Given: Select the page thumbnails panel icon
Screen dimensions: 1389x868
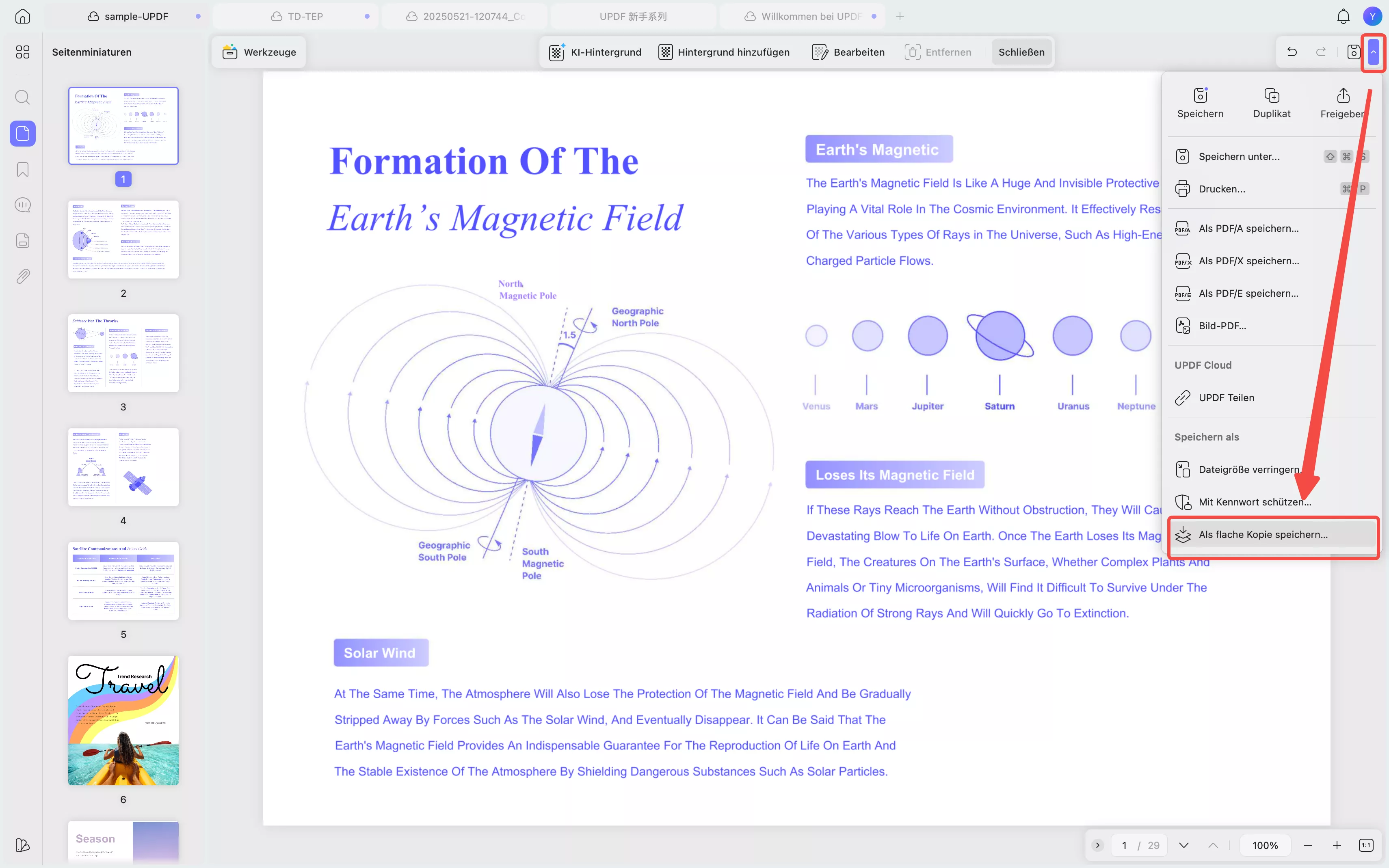Looking at the screenshot, I should click(x=23, y=134).
